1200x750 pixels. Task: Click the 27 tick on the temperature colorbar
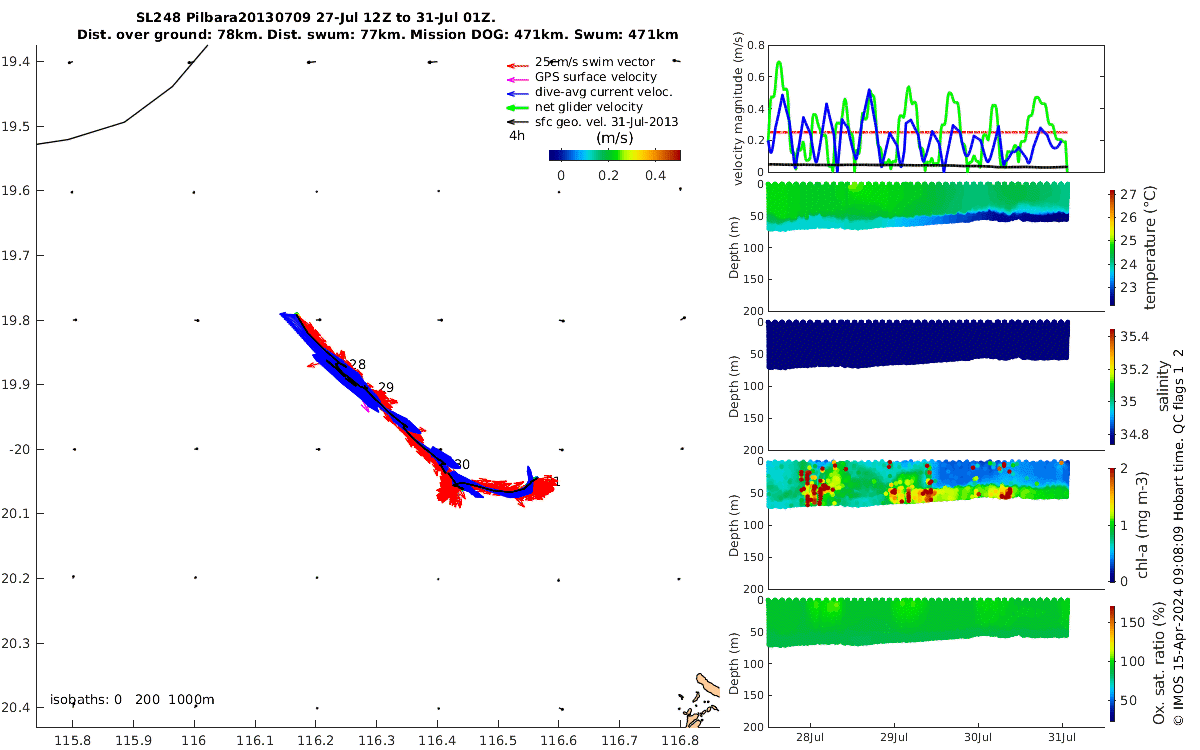click(1129, 194)
